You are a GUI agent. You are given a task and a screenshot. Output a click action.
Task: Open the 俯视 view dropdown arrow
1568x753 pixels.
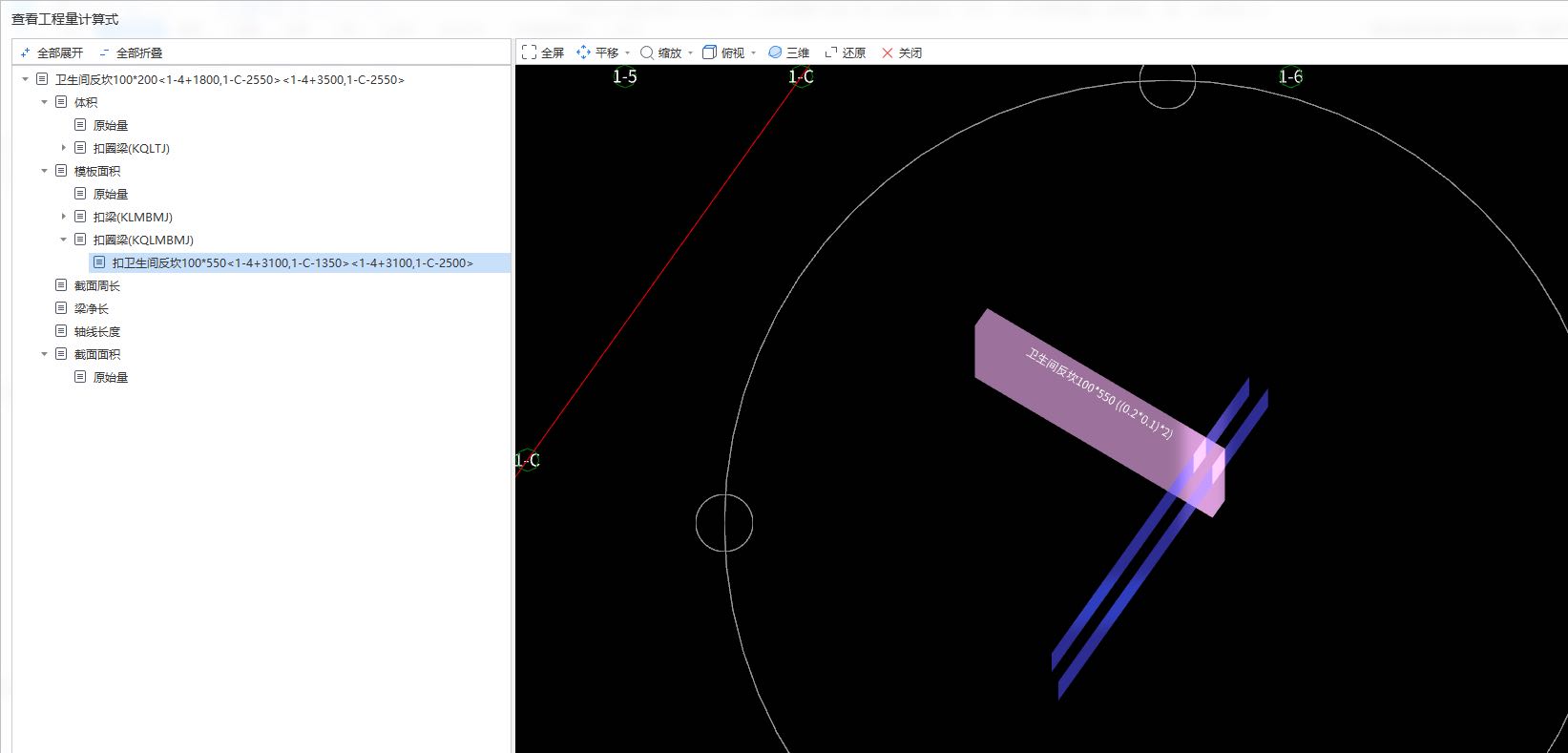(x=753, y=53)
